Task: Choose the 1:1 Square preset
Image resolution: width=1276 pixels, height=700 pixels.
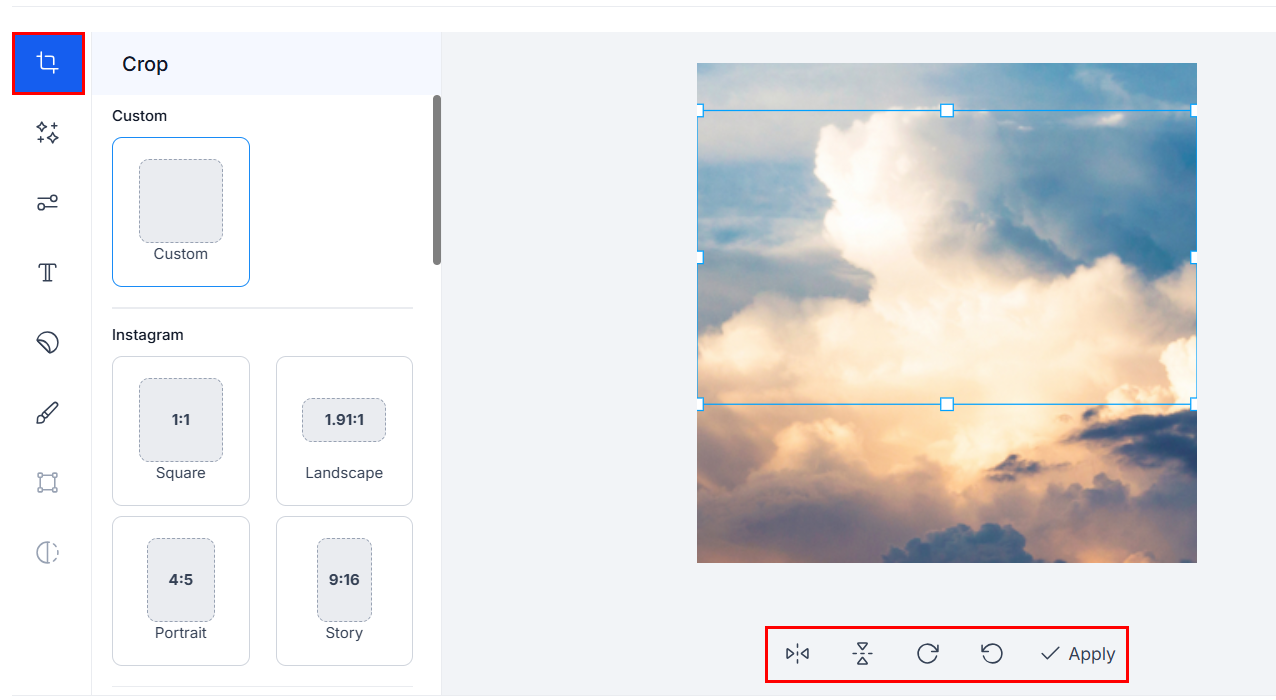Action: click(181, 431)
